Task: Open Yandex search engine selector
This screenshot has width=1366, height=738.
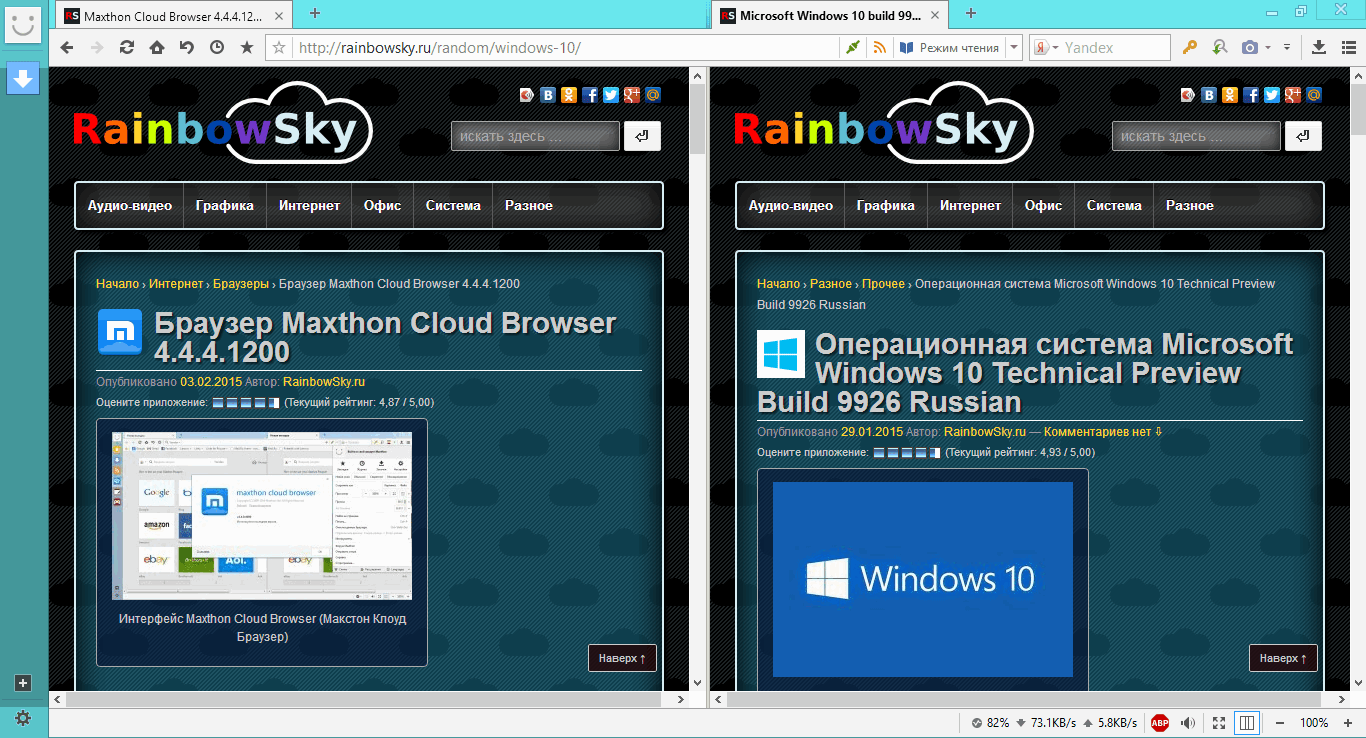Action: tap(1046, 47)
